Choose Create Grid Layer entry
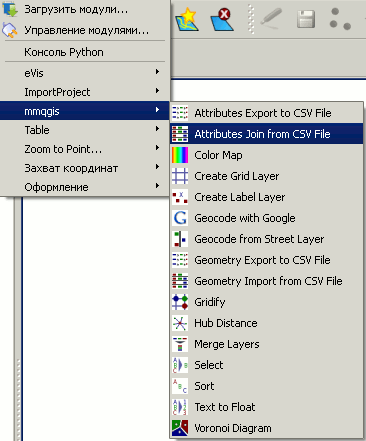The width and height of the screenshot is (366, 441). 267,176
